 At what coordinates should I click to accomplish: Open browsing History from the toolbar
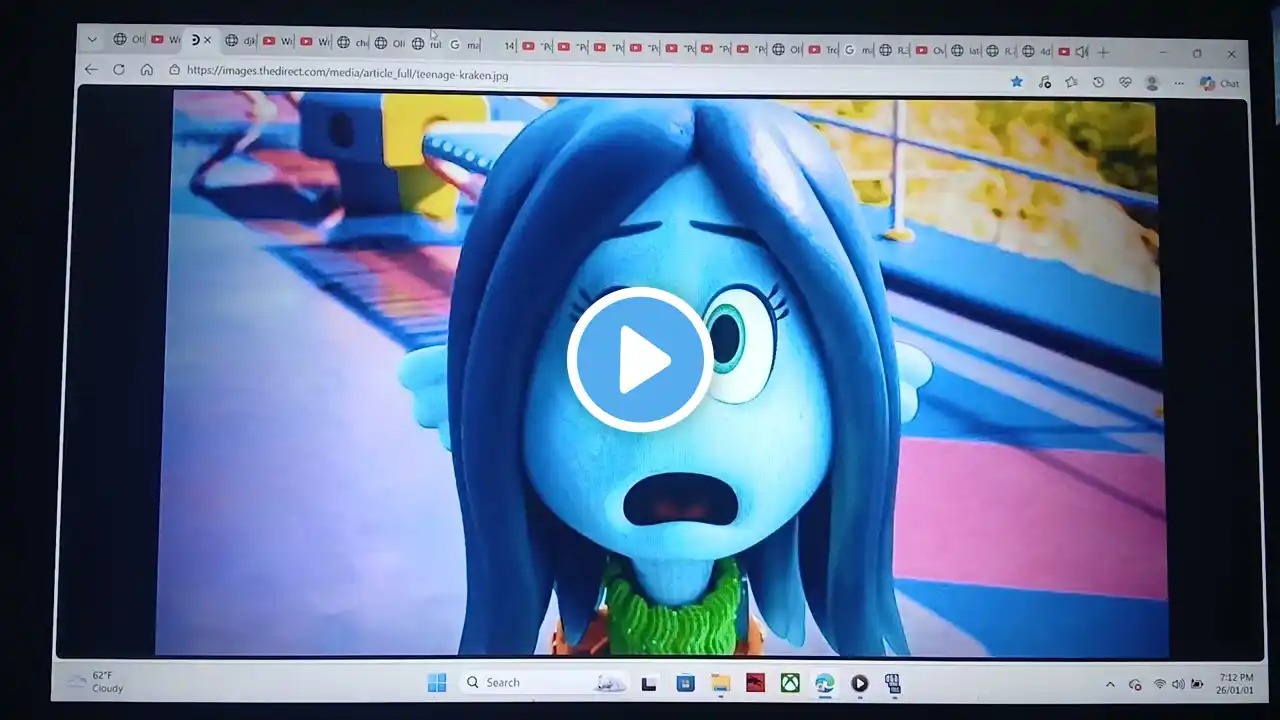pyautogui.click(x=1098, y=83)
